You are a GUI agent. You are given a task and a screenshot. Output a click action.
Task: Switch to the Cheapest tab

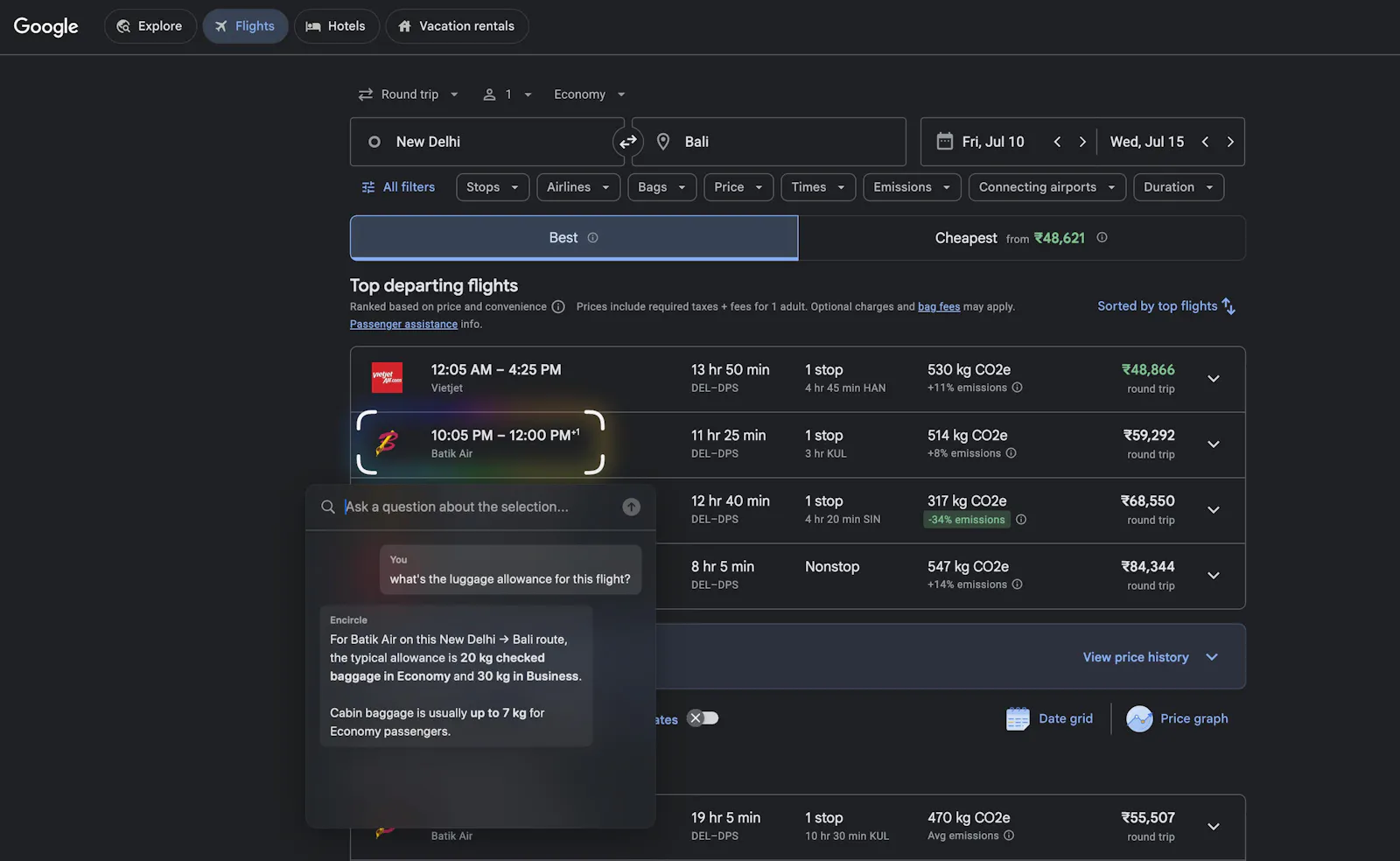(x=1021, y=238)
